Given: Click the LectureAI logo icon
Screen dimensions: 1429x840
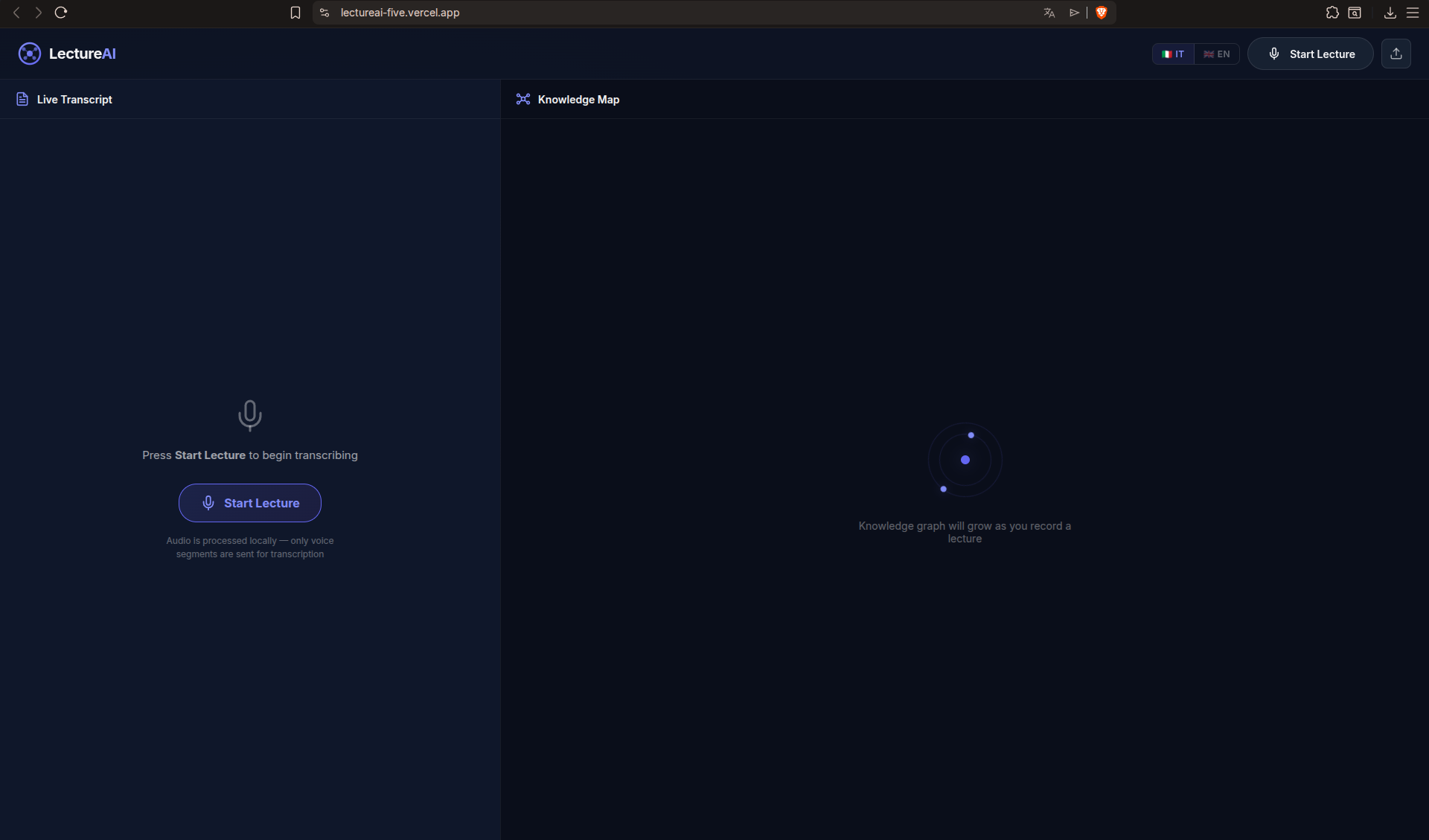Looking at the screenshot, I should point(30,54).
